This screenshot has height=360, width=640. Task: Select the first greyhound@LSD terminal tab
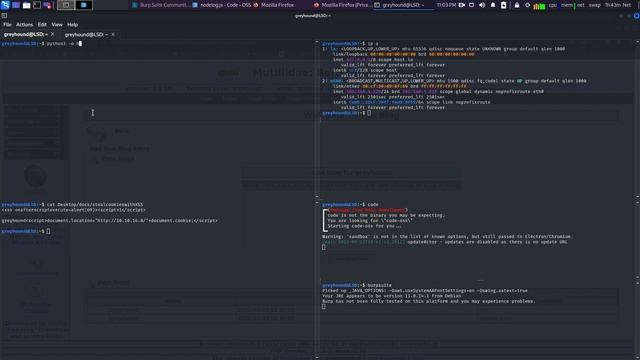pyautogui.click(x=26, y=34)
